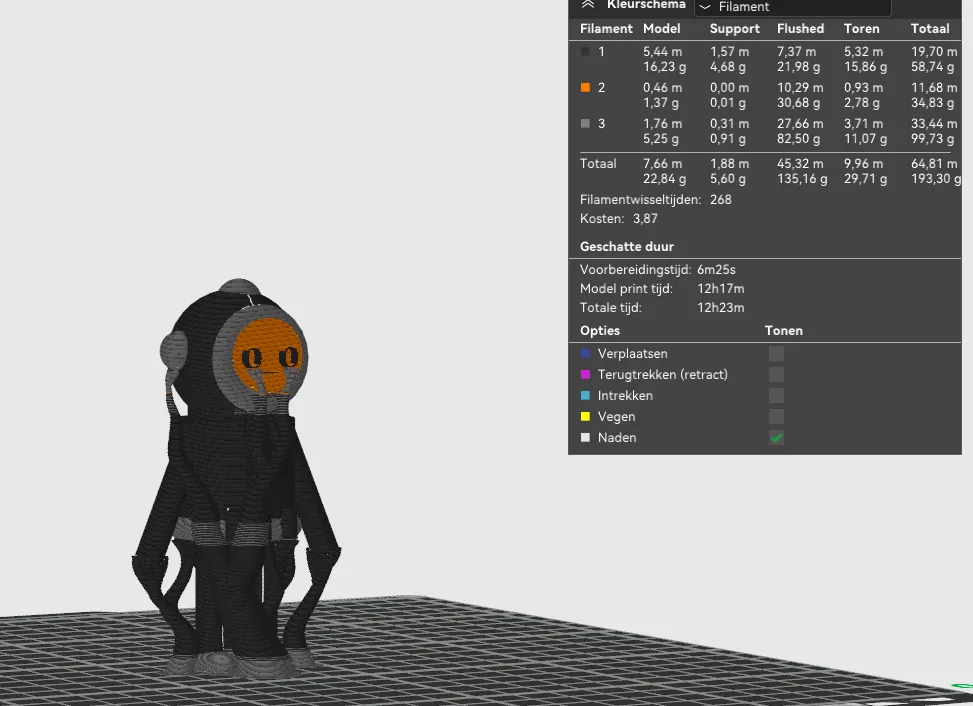Image resolution: width=973 pixels, height=706 pixels.
Task: Click the Totaal row label
Action: coord(598,164)
